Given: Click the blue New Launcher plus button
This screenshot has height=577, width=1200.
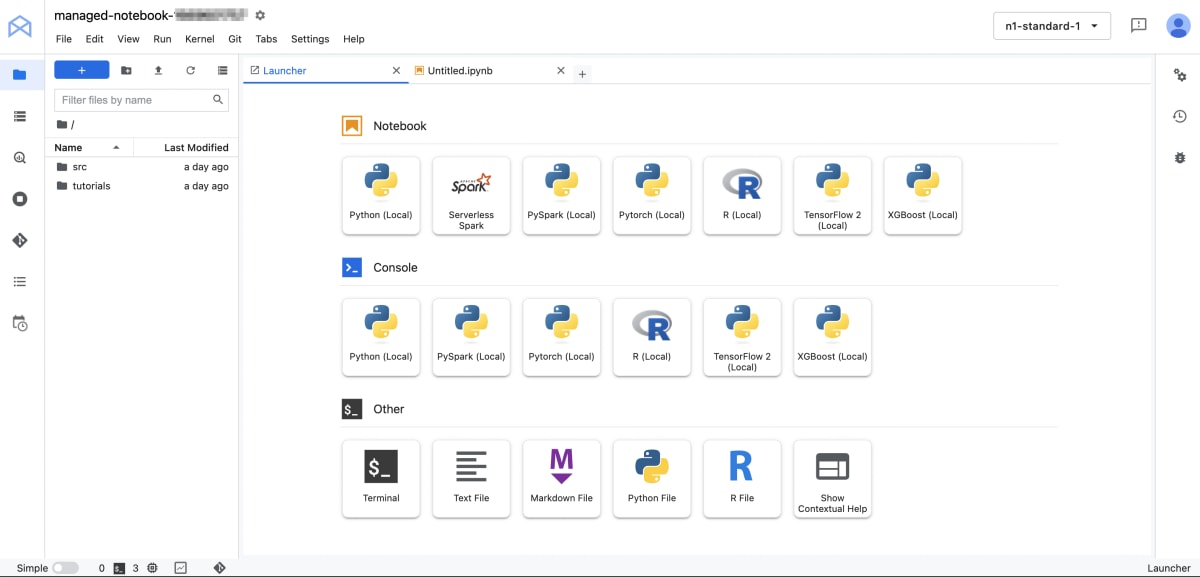Looking at the screenshot, I should click(x=82, y=70).
